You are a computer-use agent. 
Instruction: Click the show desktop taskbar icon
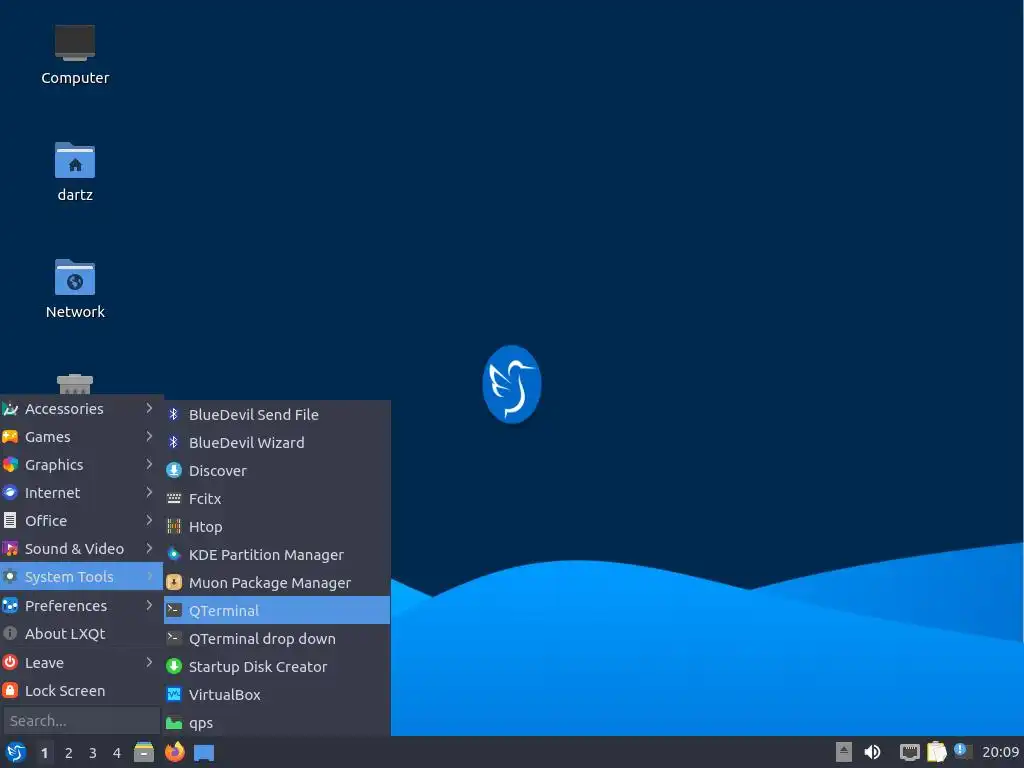click(x=204, y=753)
